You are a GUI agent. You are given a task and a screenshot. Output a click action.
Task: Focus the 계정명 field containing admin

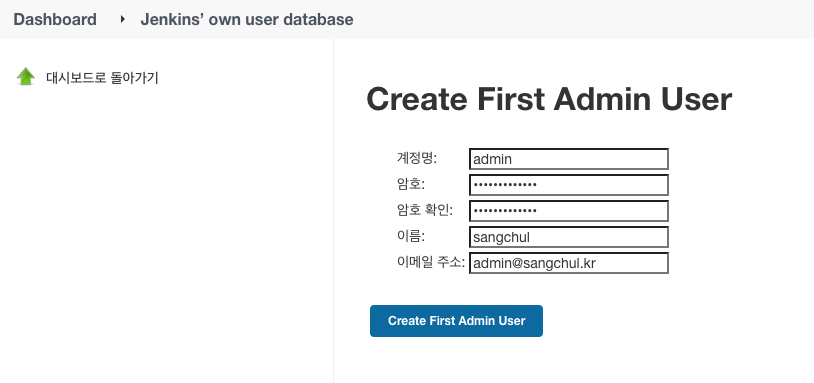click(568, 159)
